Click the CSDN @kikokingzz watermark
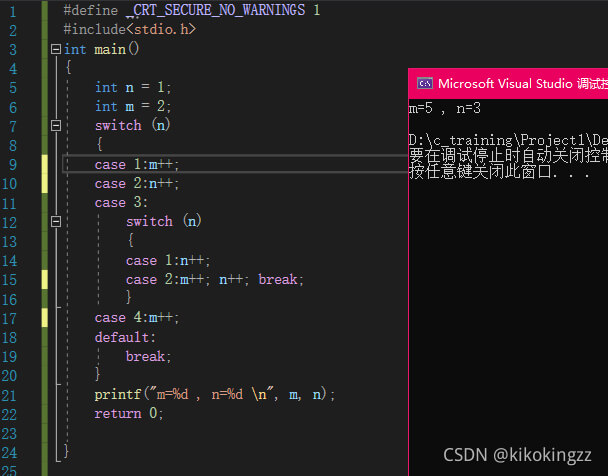 click(517, 454)
